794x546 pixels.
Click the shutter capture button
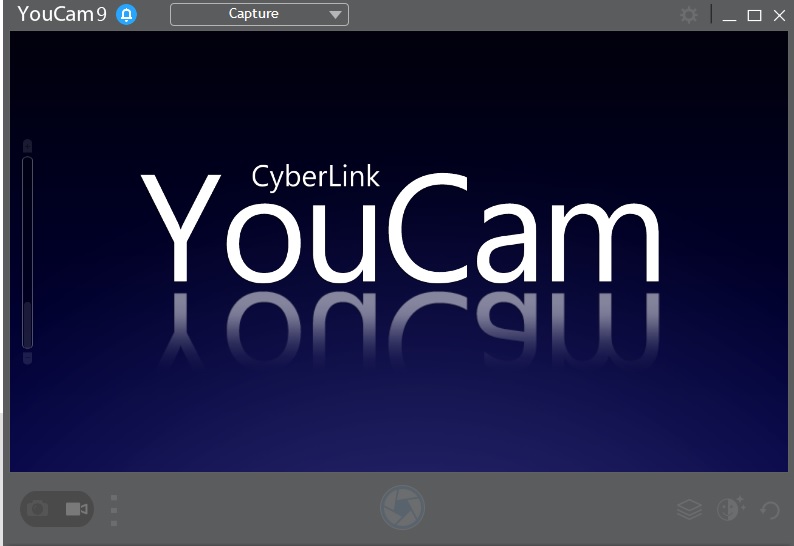click(403, 508)
